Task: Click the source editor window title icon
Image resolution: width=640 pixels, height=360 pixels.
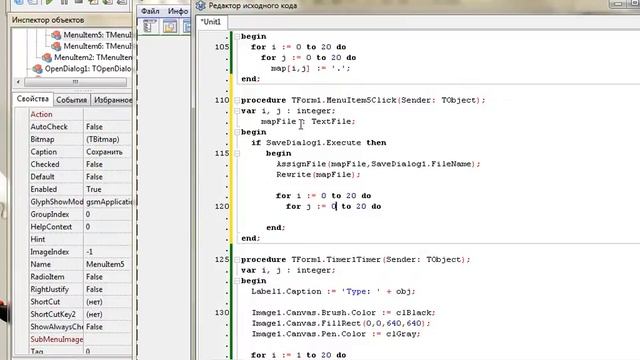Action: click(200, 6)
